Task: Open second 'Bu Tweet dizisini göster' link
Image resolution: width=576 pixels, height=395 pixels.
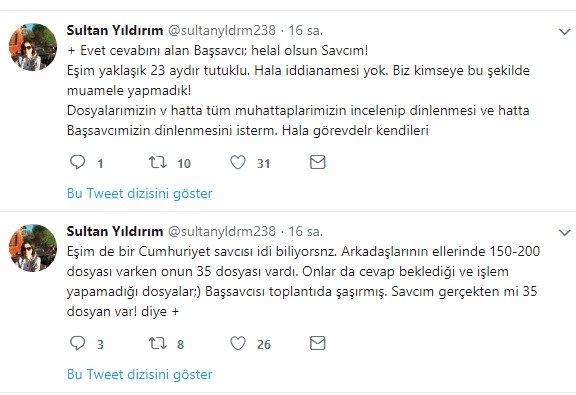Action: pyautogui.click(x=140, y=374)
